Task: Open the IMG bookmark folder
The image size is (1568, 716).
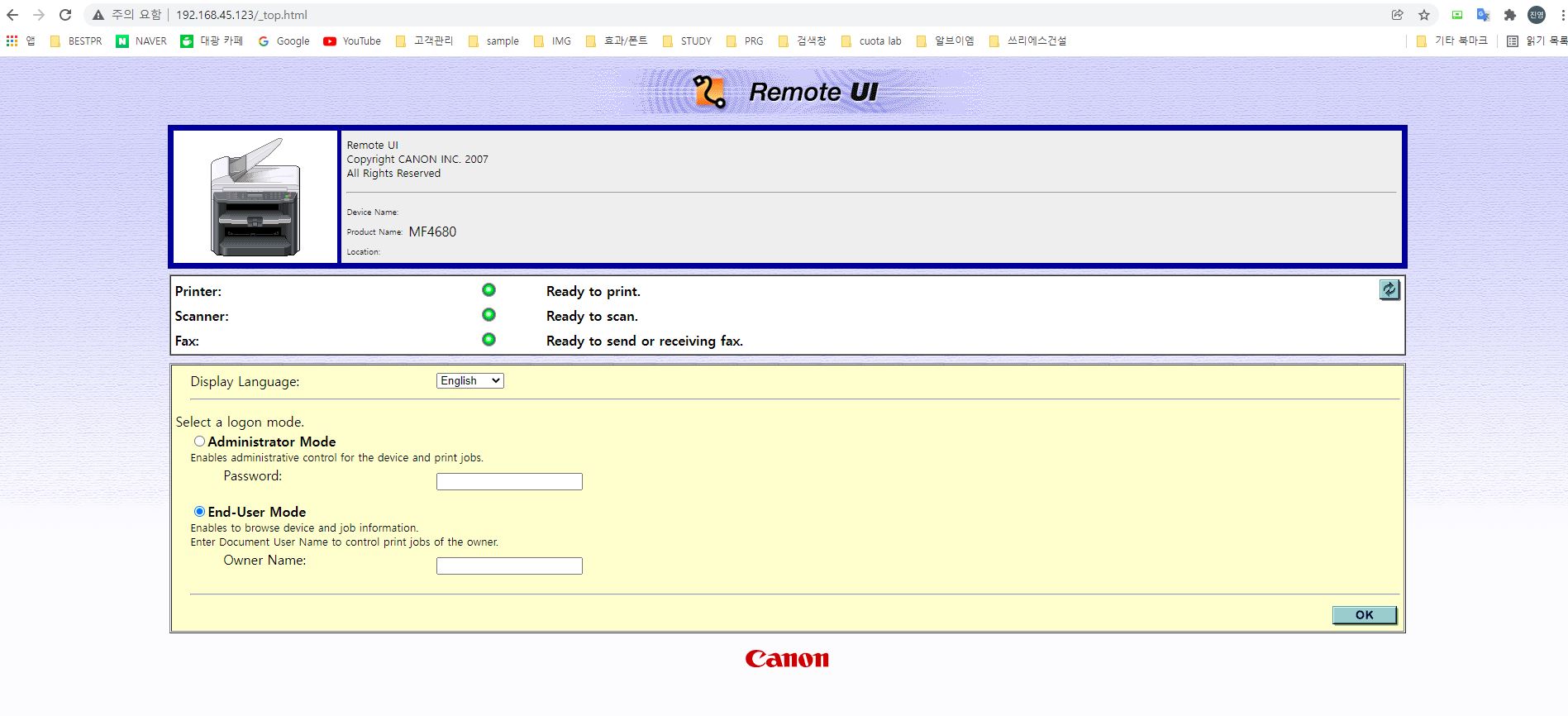Action: (x=552, y=41)
